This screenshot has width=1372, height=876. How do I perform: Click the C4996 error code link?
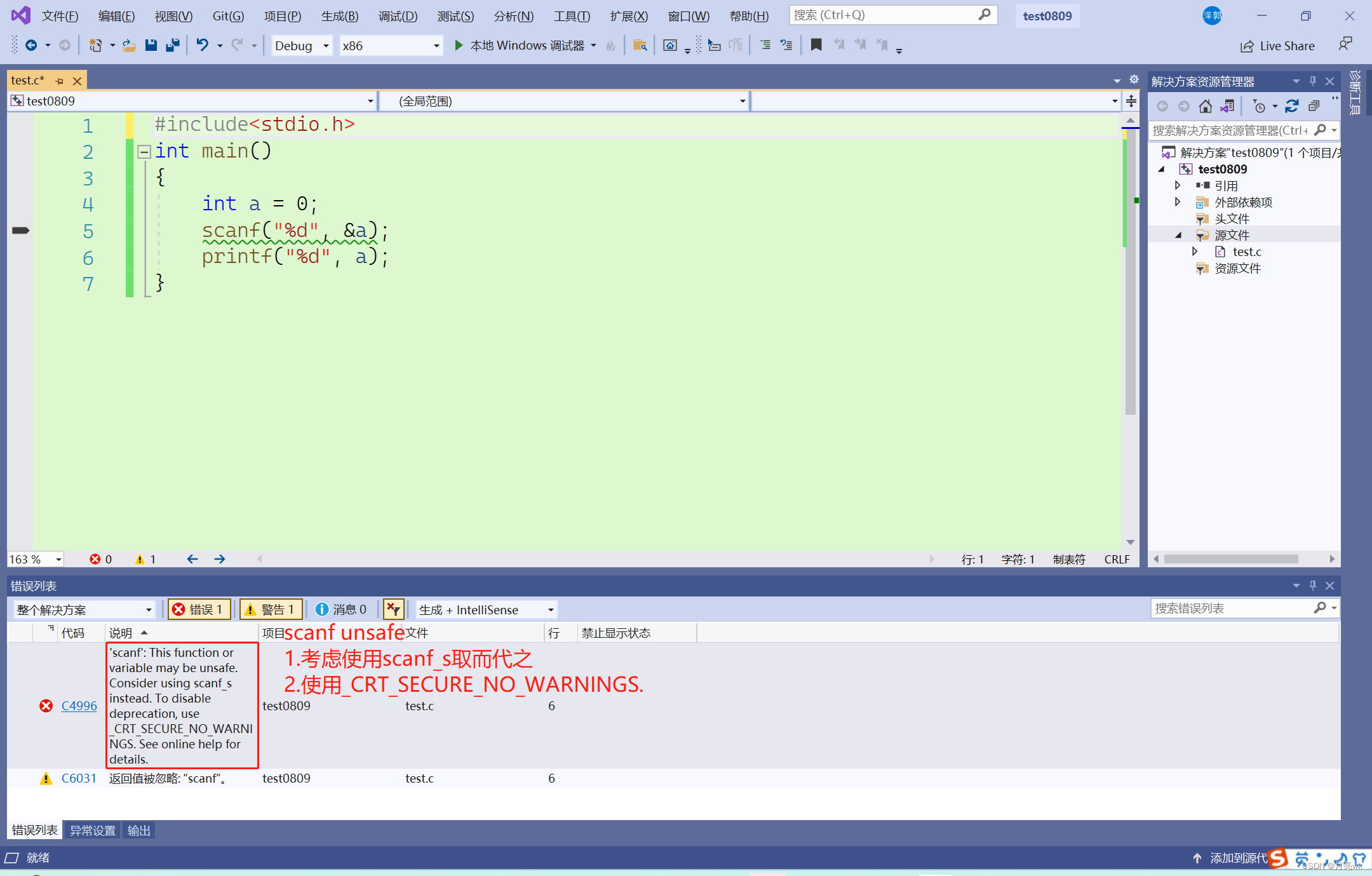[79, 706]
